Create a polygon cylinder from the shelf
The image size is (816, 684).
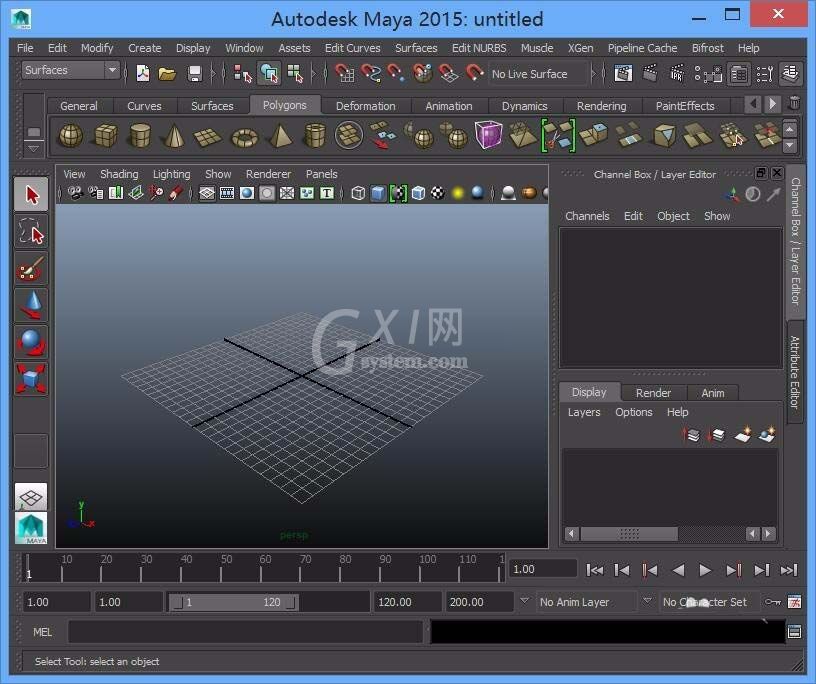pyautogui.click(x=140, y=136)
